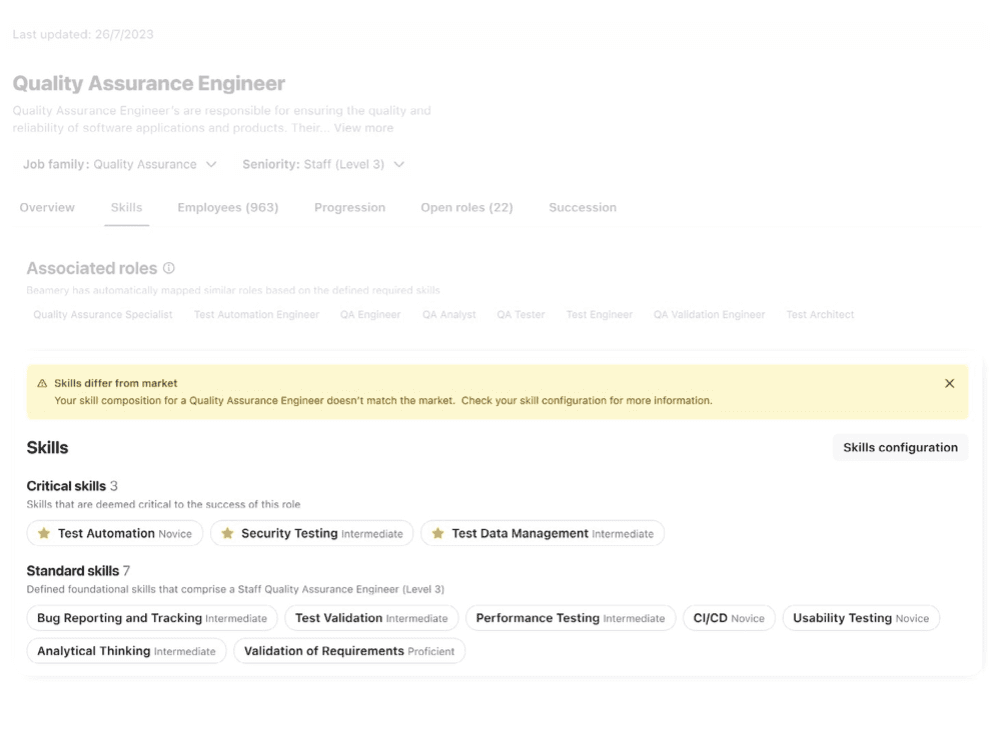The width and height of the screenshot is (1008, 742).
Task: Click the Performance Testing skill chip
Action: point(570,618)
